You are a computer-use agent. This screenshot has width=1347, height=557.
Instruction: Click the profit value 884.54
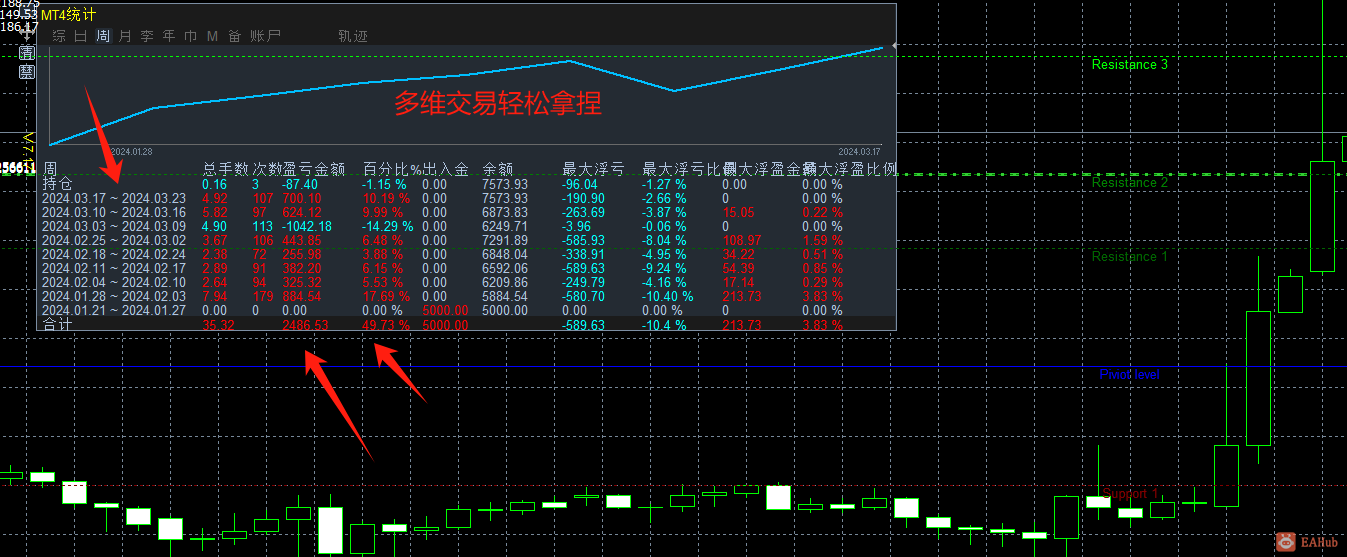click(302, 296)
